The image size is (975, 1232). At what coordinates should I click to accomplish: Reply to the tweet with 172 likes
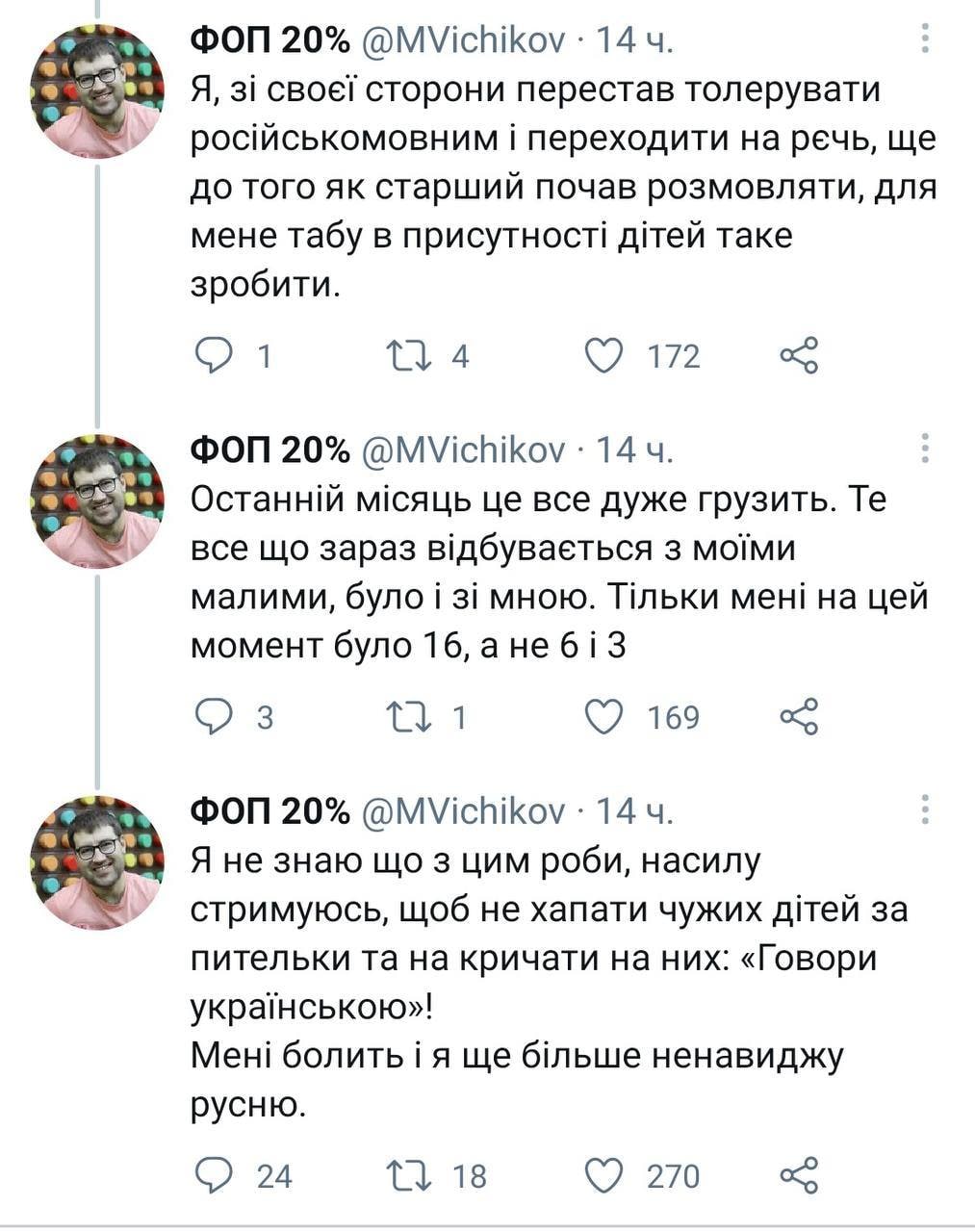[x=215, y=356]
